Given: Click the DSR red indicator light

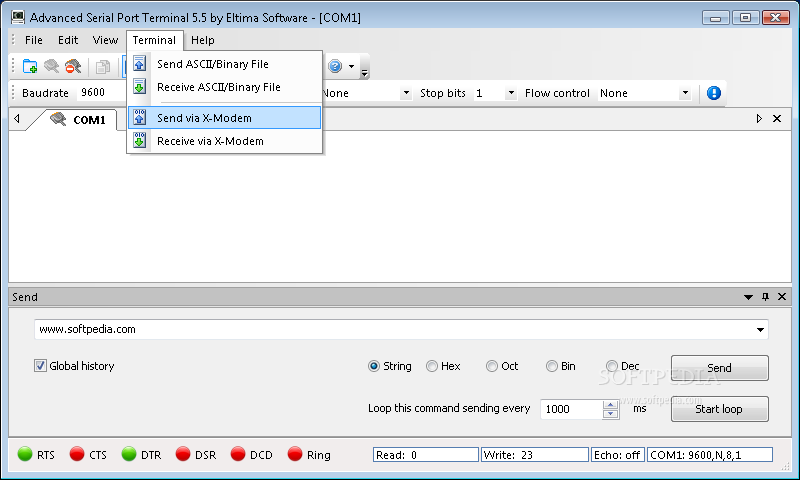Looking at the screenshot, I should tap(183, 453).
